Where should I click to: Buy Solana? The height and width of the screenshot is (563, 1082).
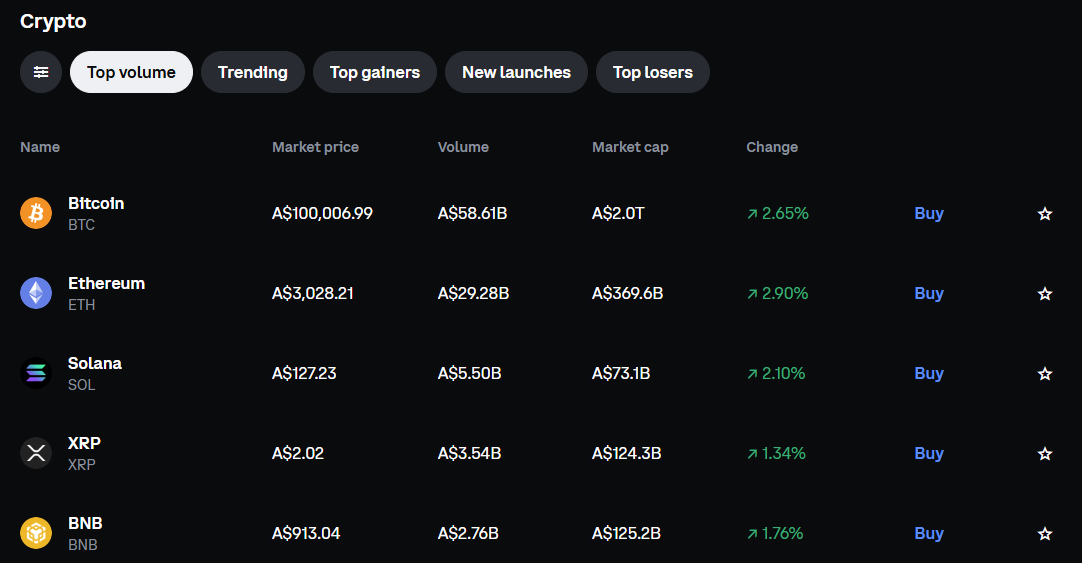click(929, 373)
